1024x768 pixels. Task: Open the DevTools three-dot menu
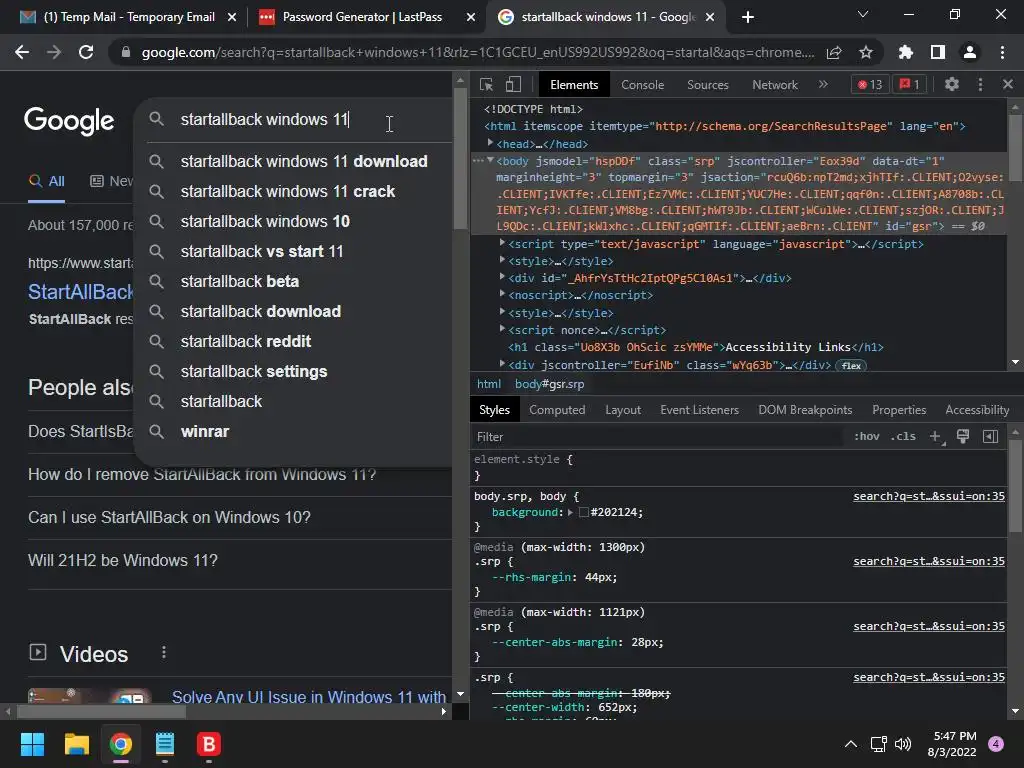[x=980, y=84]
